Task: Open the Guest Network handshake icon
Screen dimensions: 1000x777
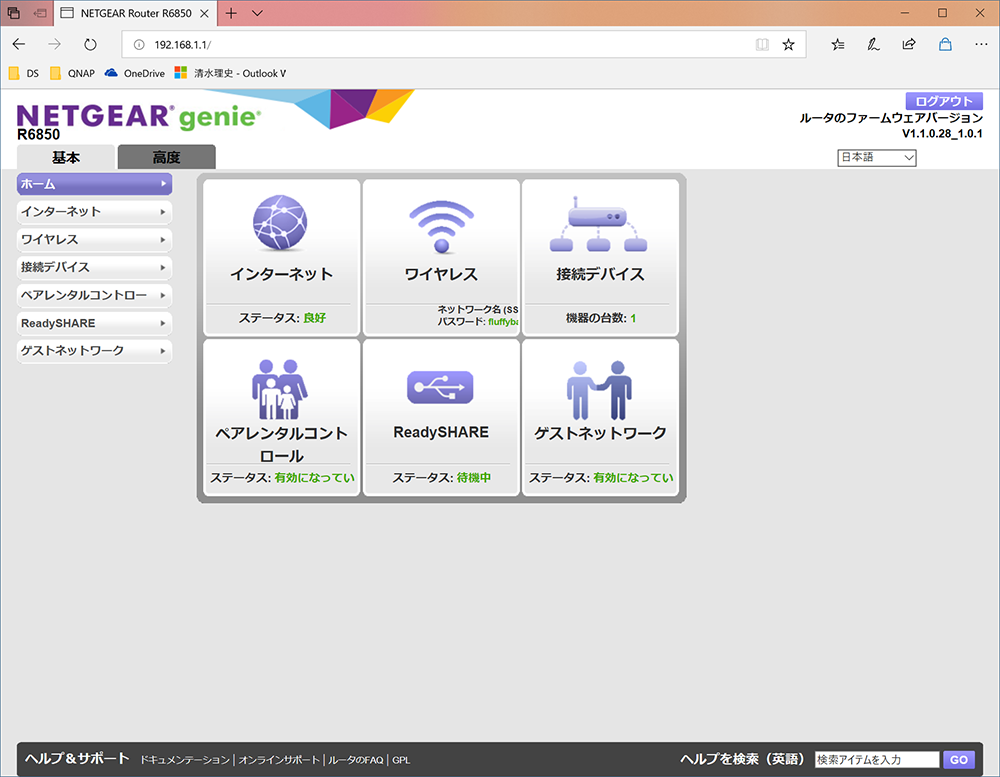Action: tap(600, 389)
